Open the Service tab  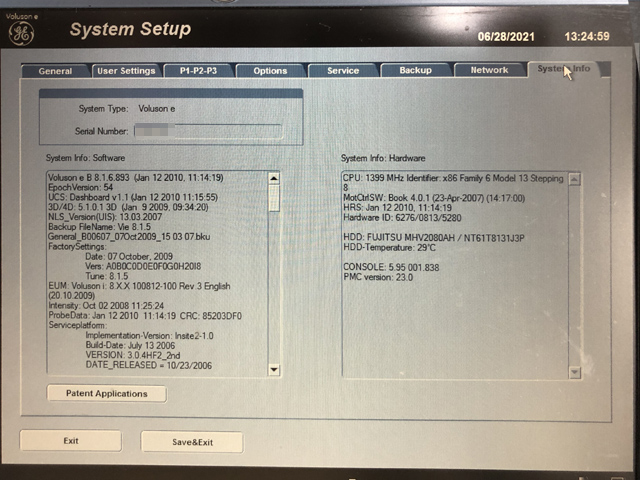[343, 70]
